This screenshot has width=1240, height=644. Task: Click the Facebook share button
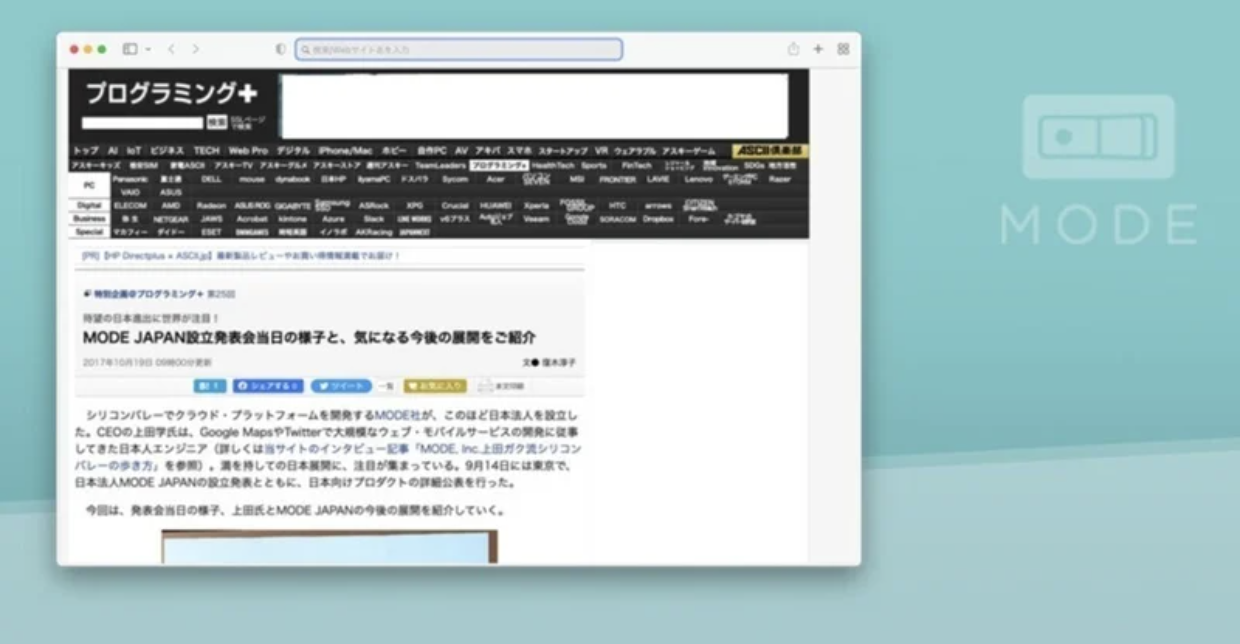click(x=268, y=386)
